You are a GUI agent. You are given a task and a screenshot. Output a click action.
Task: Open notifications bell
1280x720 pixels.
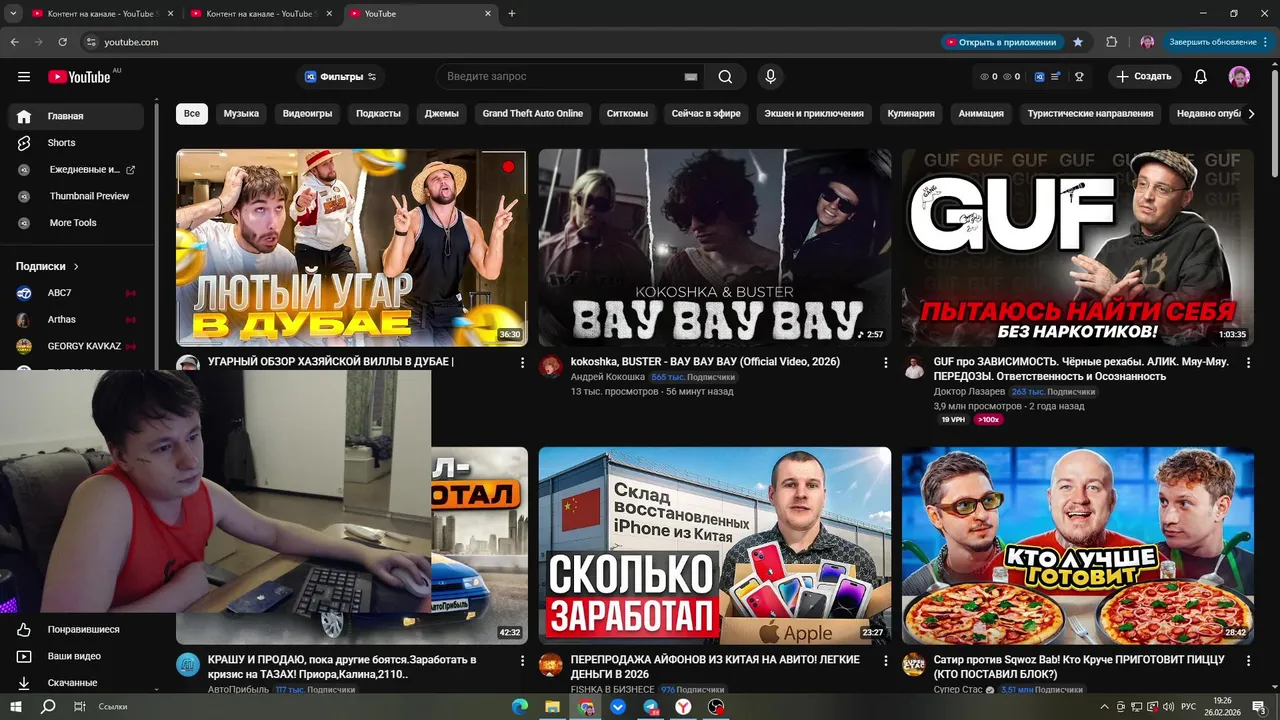1201,77
